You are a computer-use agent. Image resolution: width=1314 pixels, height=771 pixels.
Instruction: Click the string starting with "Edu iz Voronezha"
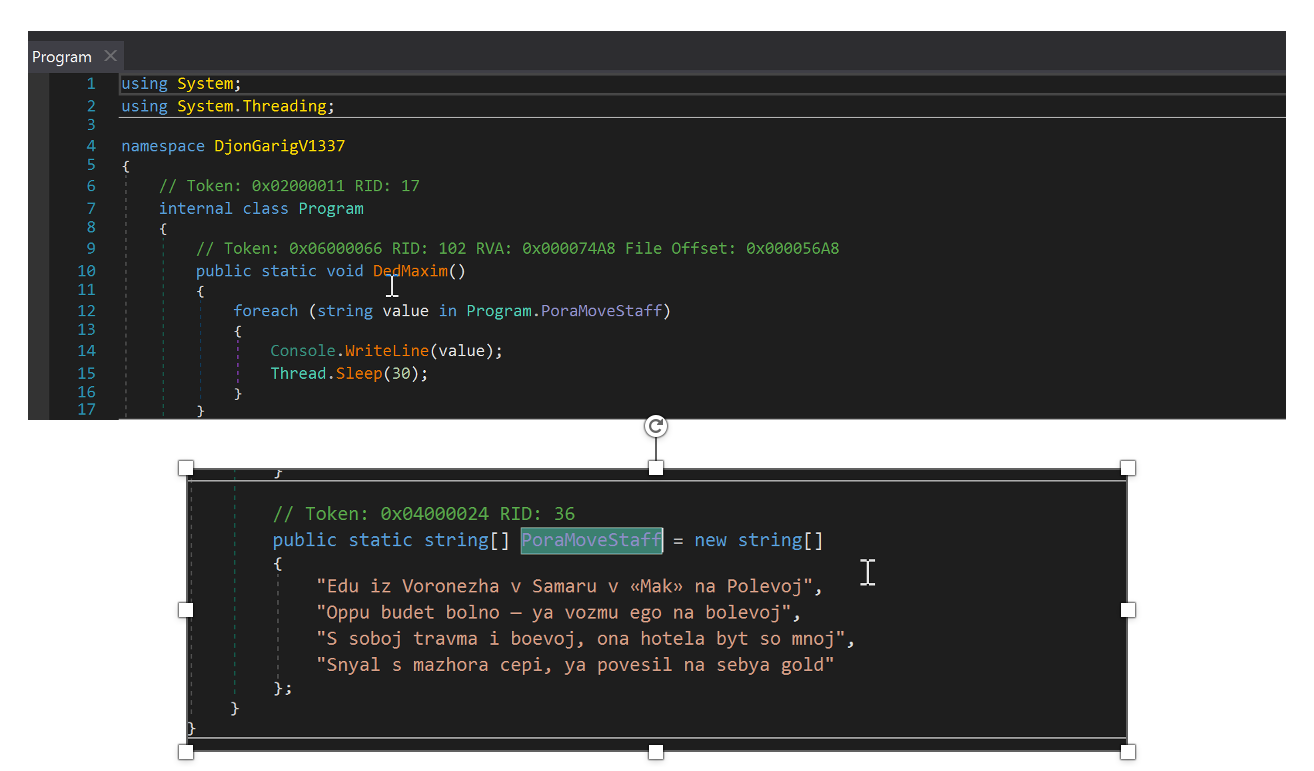coord(569,586)
